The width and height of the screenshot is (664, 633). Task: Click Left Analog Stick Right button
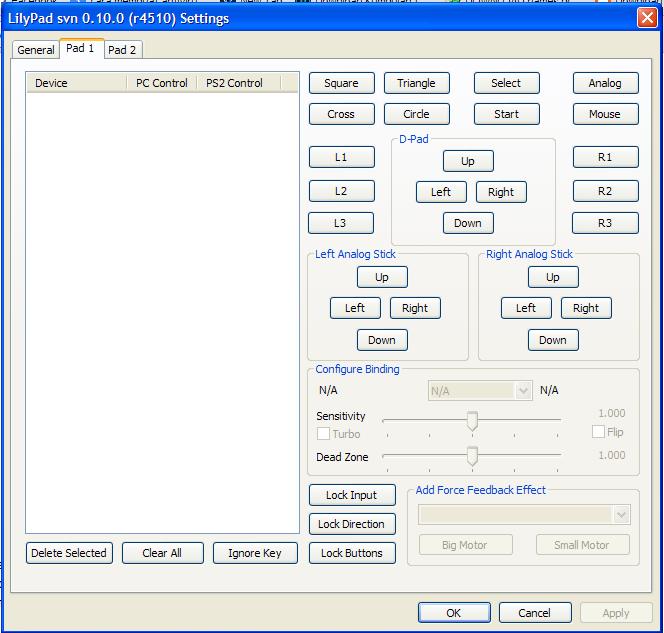(x=415, y=308)
